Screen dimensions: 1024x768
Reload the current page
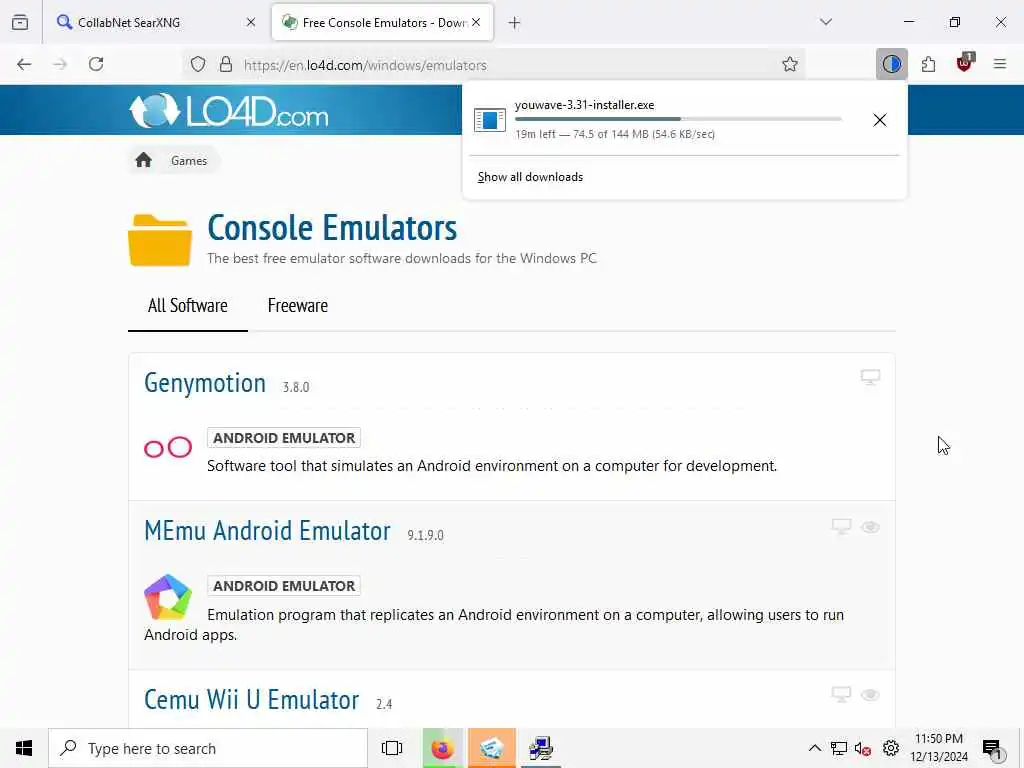coord(96,64)
